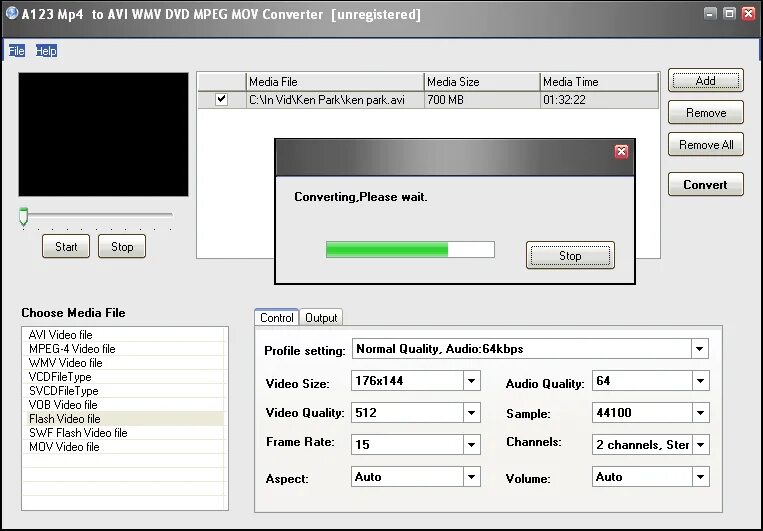Stop the preview playback
This screenshot has width=763, height=531.
pyautogui.click(x=122, y=246)
